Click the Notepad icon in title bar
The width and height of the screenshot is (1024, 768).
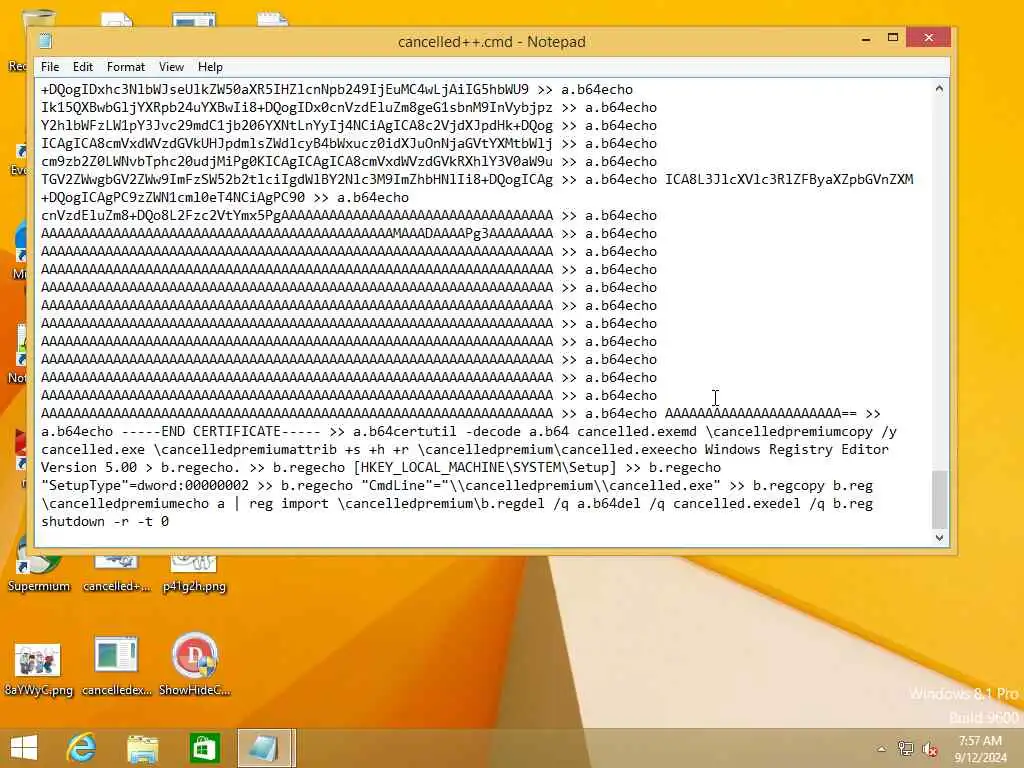pyautogui.click(x=46, y=41)
